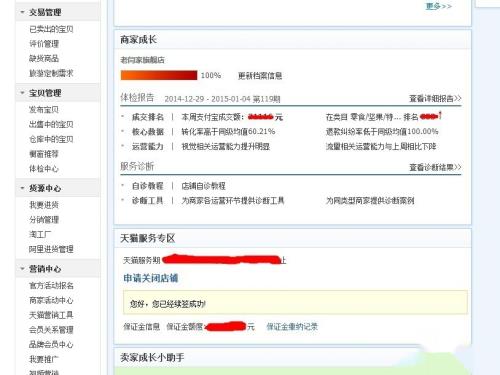
Task: Collapse the 交易管理 section arrow
Action: pyautogui.click(x=22, y=12)
